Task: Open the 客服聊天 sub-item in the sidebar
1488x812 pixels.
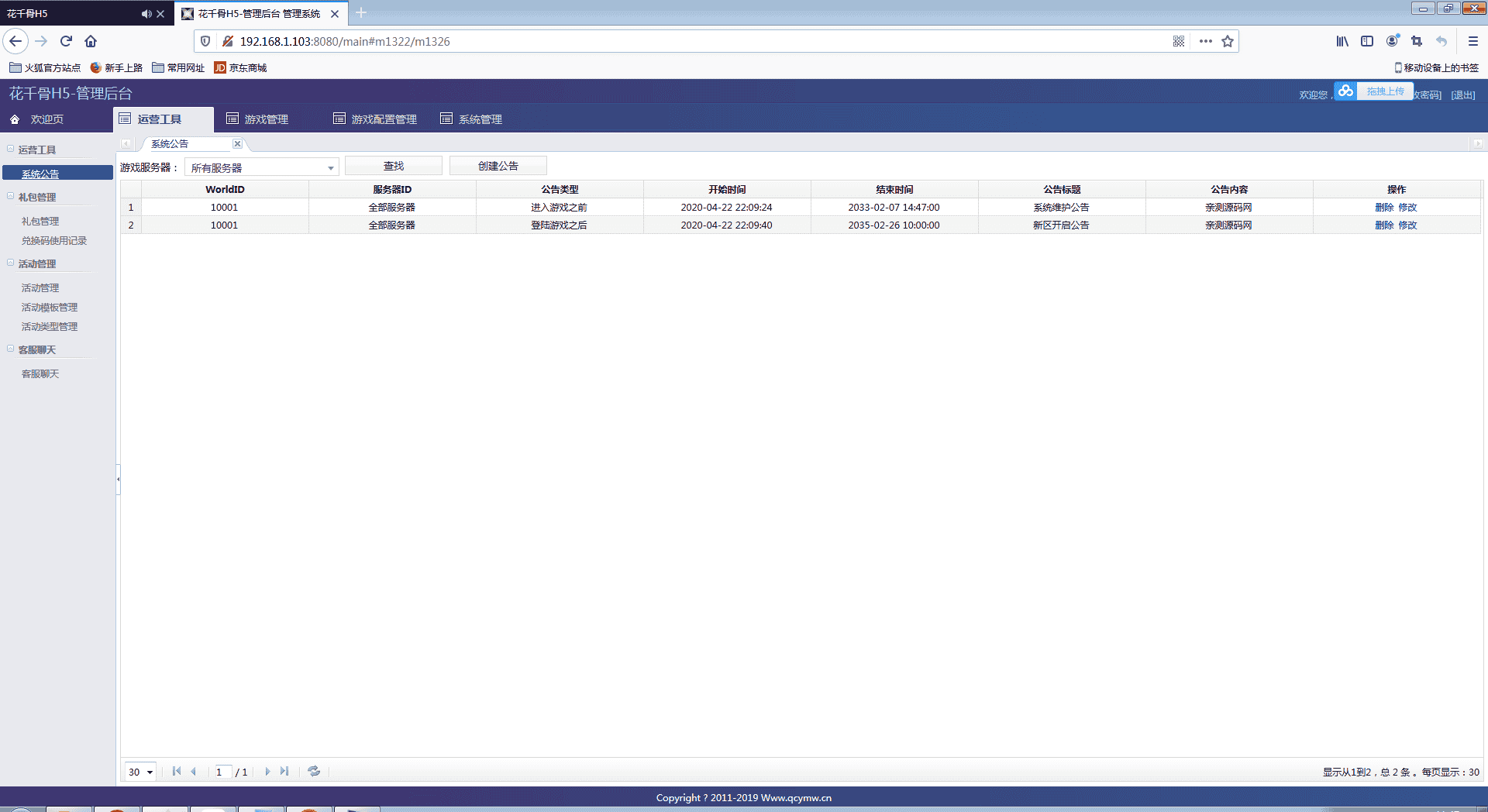Action: click(x=40, y=373)
